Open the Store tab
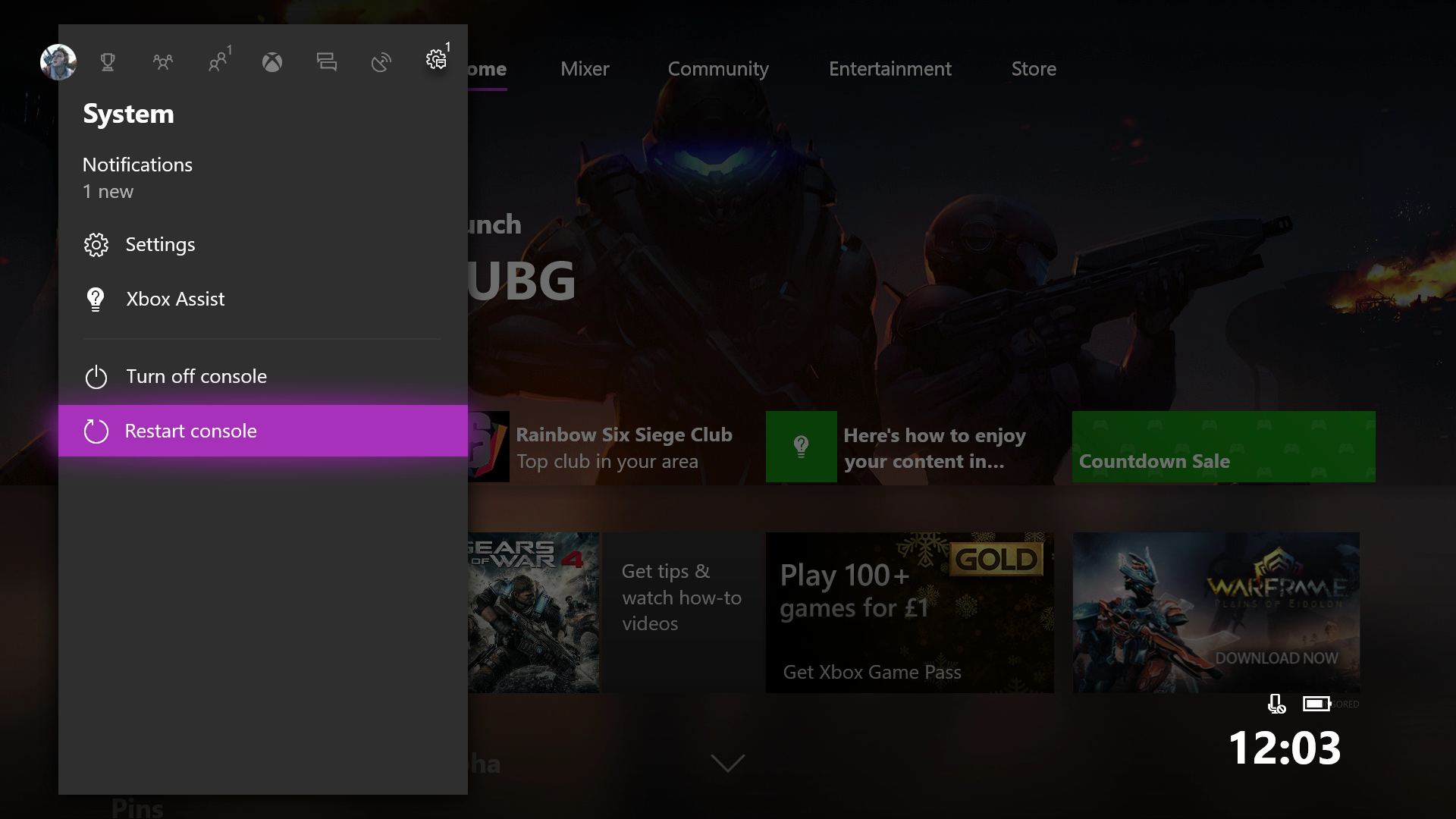The height and width of the screenshot is (819, 1456). [x=1034, y=69]
